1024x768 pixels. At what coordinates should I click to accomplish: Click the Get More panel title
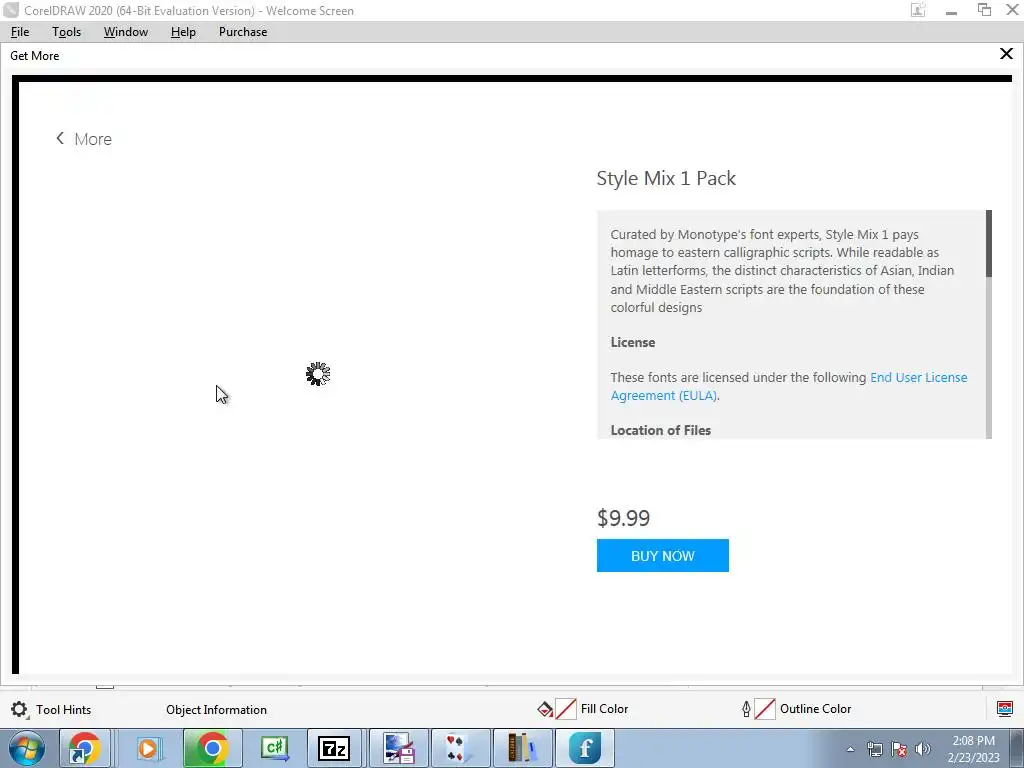(35, 56)
